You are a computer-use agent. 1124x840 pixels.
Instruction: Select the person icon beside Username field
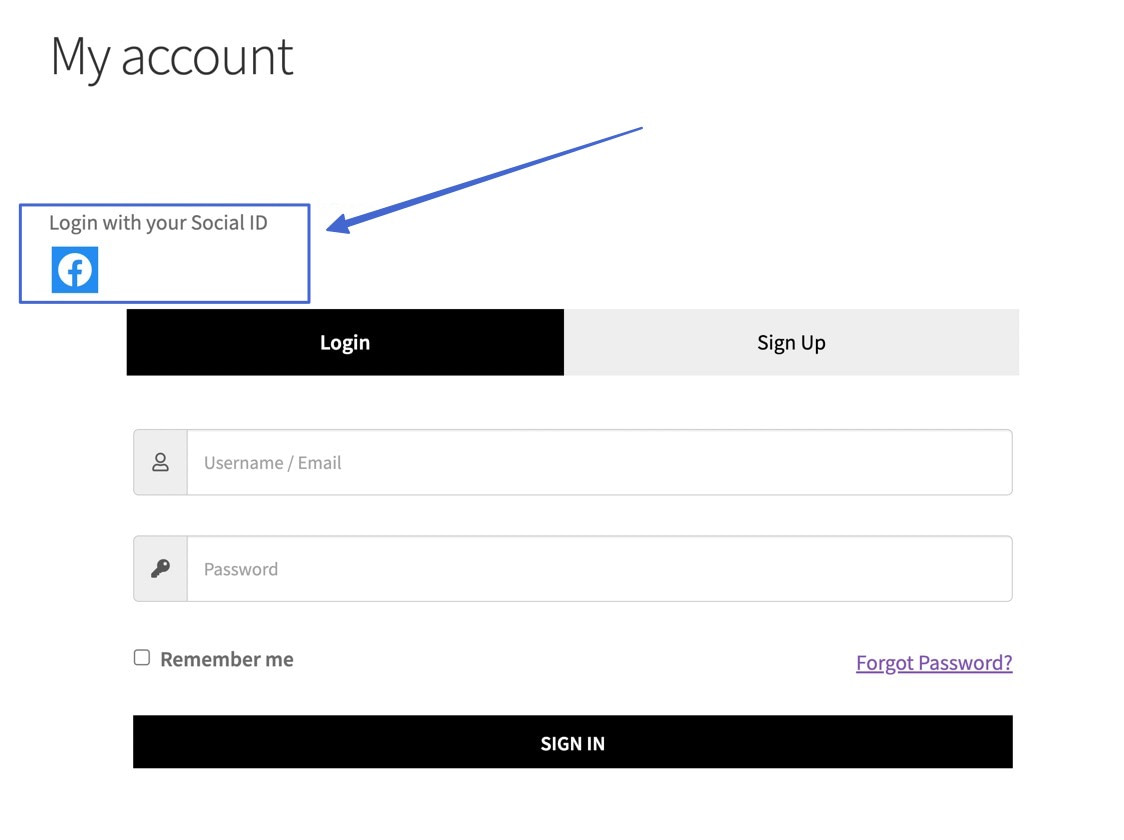160,462
